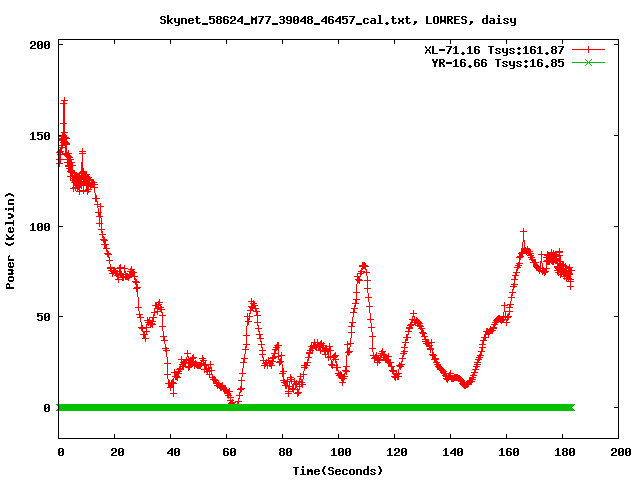The height and width of the screenshot is (480, 640).
Task: Click y-axis tick value 50
Action: [x=43, y=317]
